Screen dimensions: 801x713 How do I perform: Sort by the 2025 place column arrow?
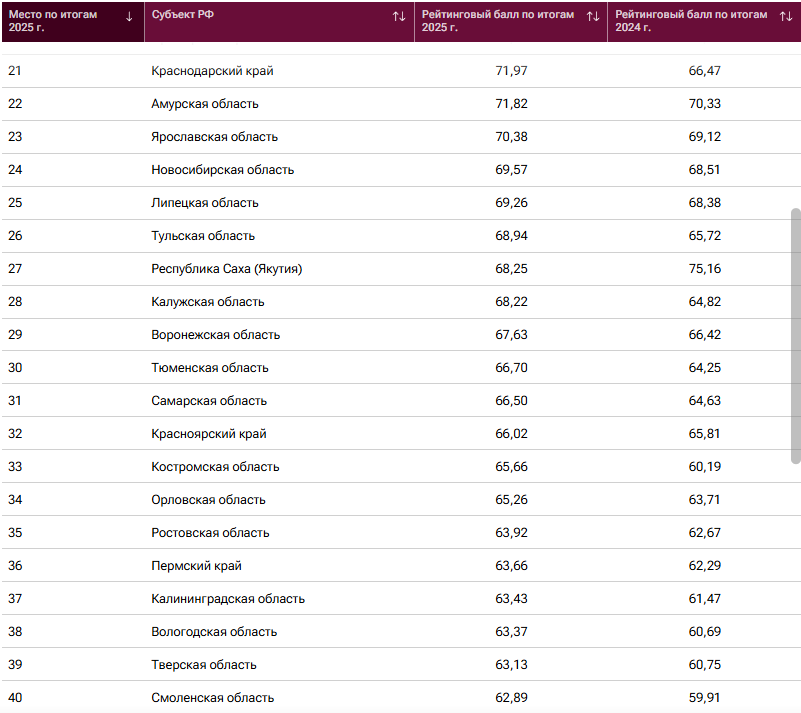pyautogui.click(x=129, y=17)
